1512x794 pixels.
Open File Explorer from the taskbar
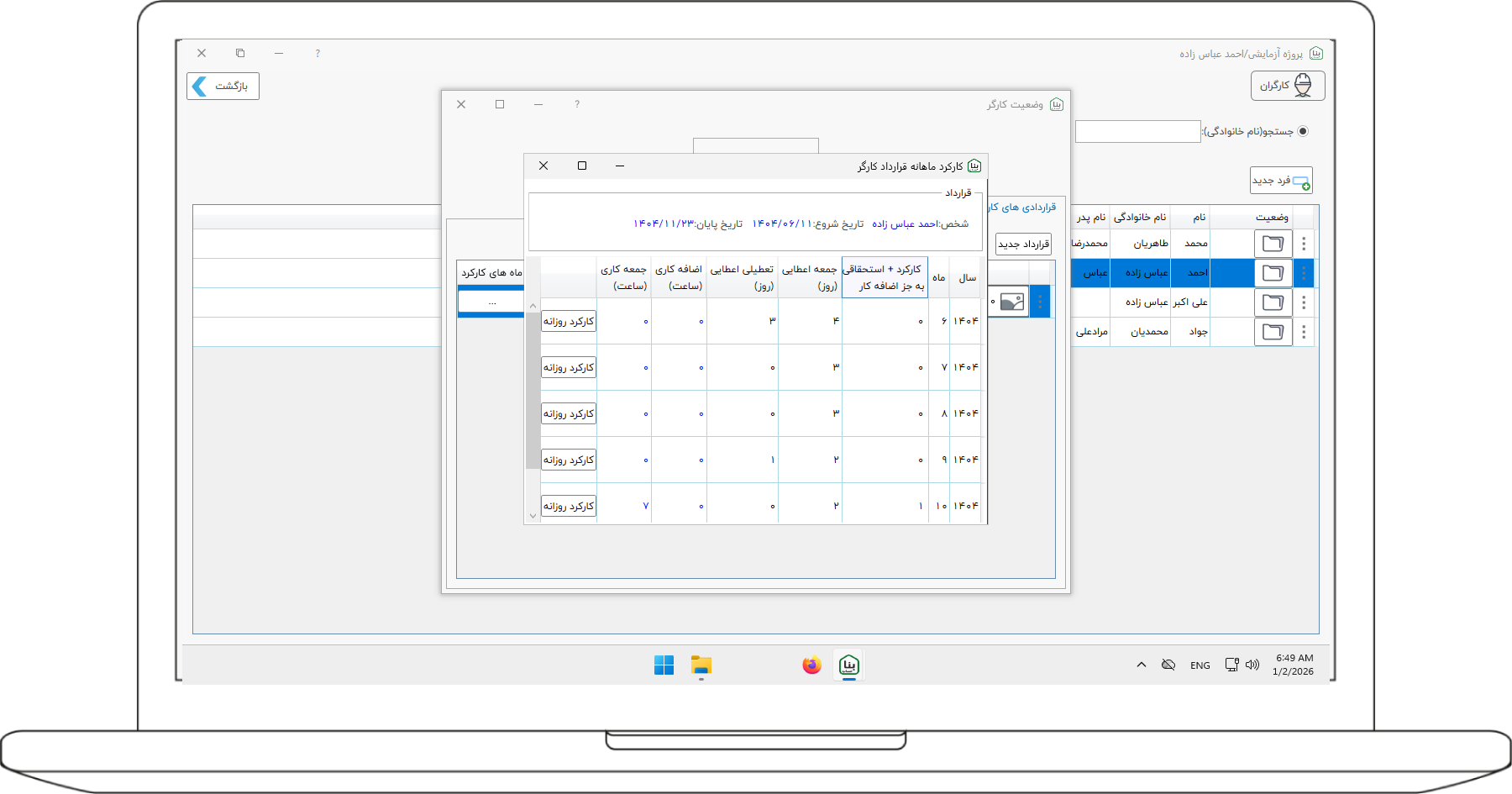pos(701,665)
